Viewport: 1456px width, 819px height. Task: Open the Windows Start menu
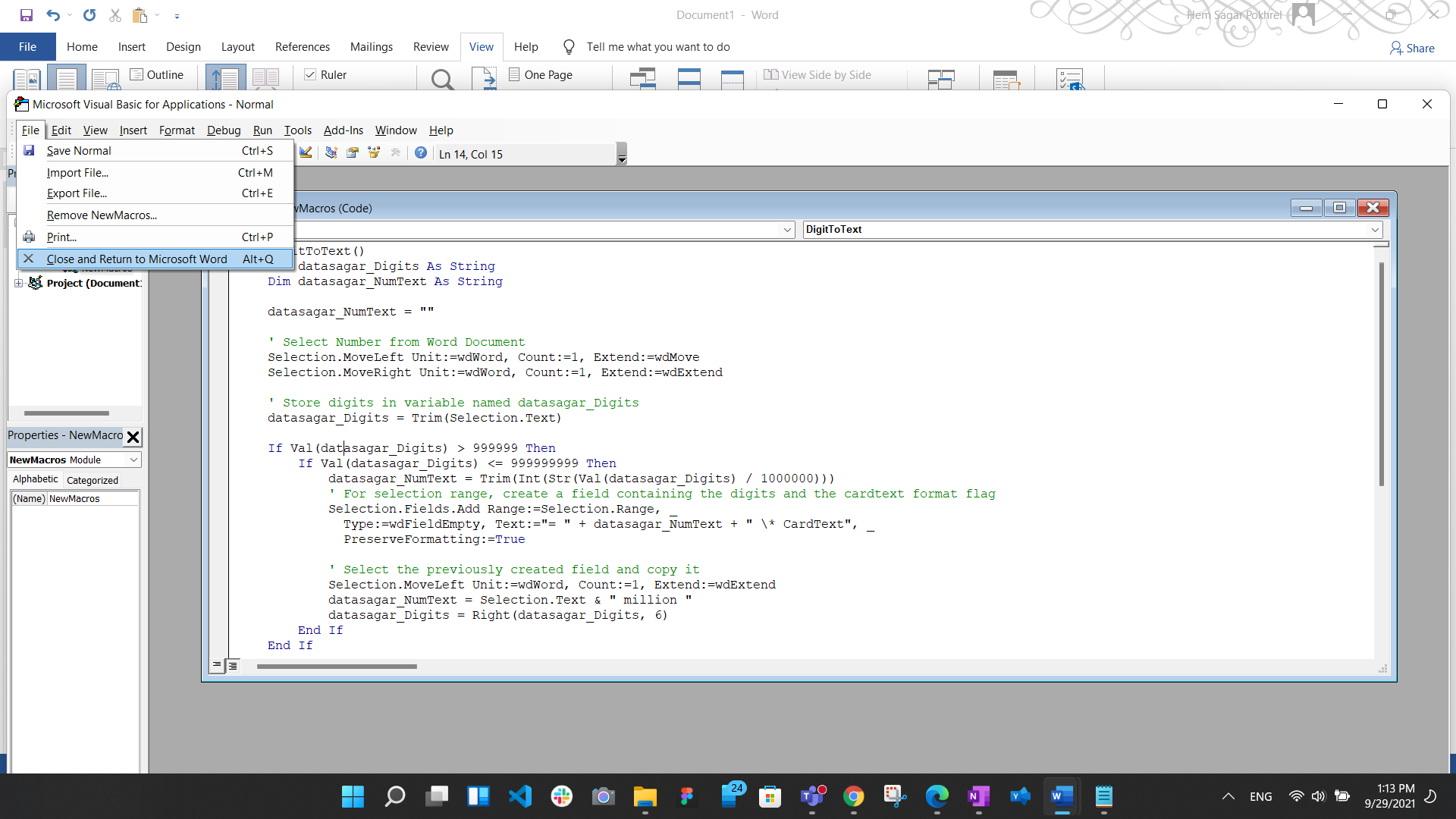[x=353, y=796]
